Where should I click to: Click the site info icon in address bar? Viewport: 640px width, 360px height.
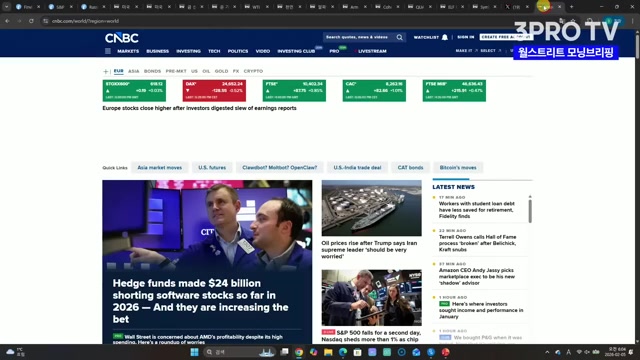[x=46, y=21]
